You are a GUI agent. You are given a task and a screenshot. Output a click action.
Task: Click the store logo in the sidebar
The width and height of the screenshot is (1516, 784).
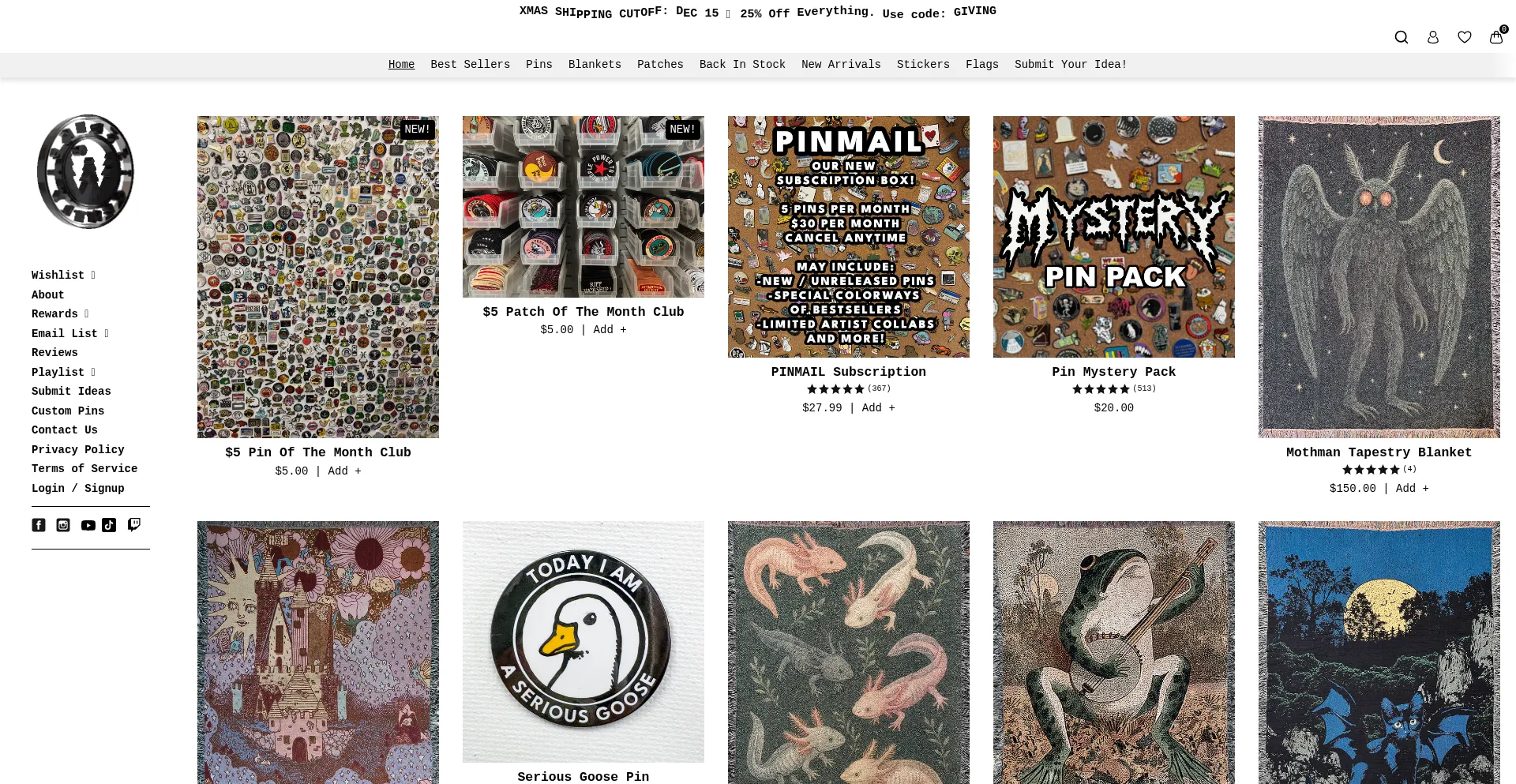pyautogui.click(x=85, y=171)
